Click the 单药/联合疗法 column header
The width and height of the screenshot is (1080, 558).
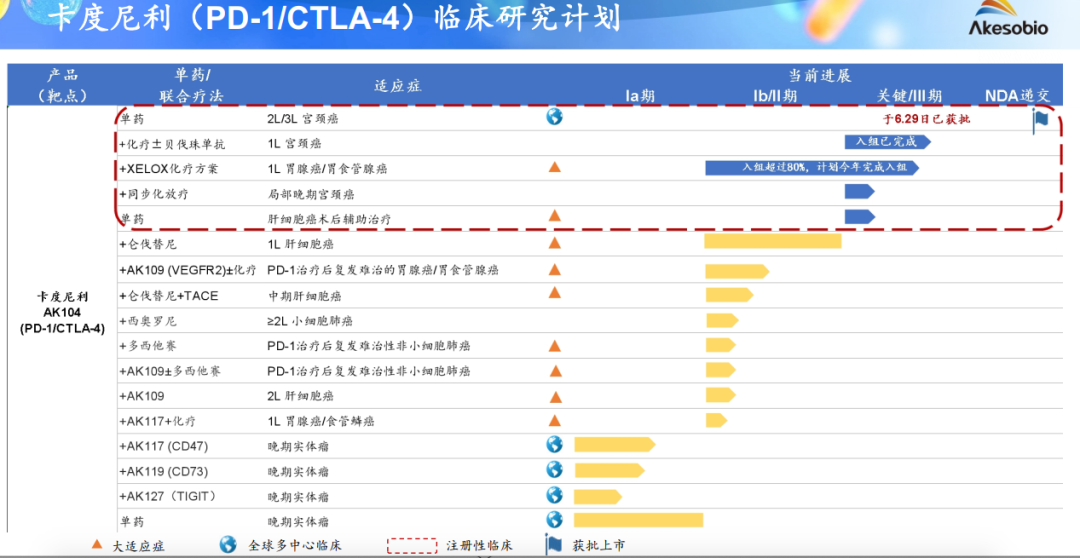coord(192,86)
